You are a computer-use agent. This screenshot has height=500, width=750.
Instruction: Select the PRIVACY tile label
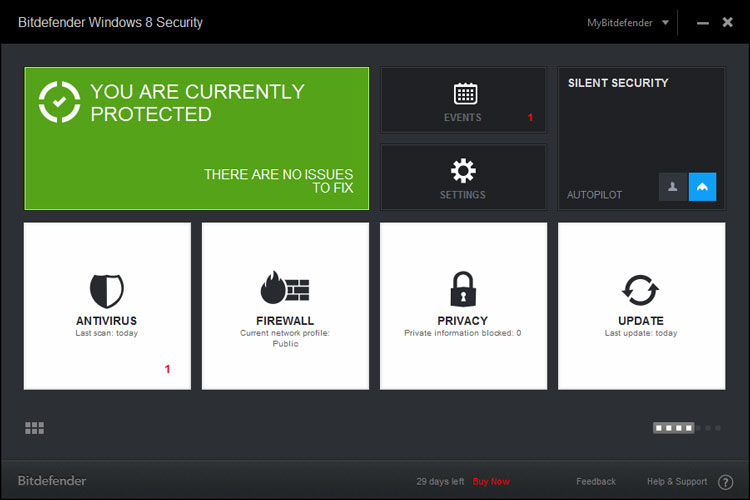point(463,321)
